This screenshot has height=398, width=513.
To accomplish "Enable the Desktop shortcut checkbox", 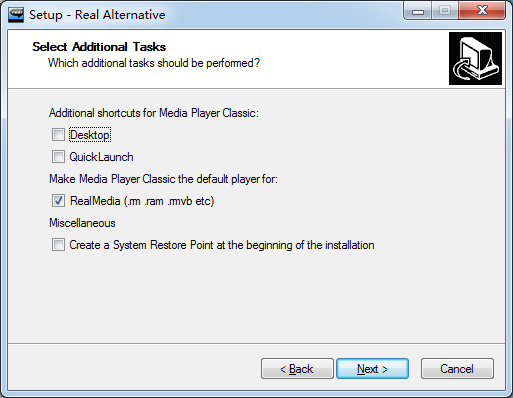I will click(58, 135).
